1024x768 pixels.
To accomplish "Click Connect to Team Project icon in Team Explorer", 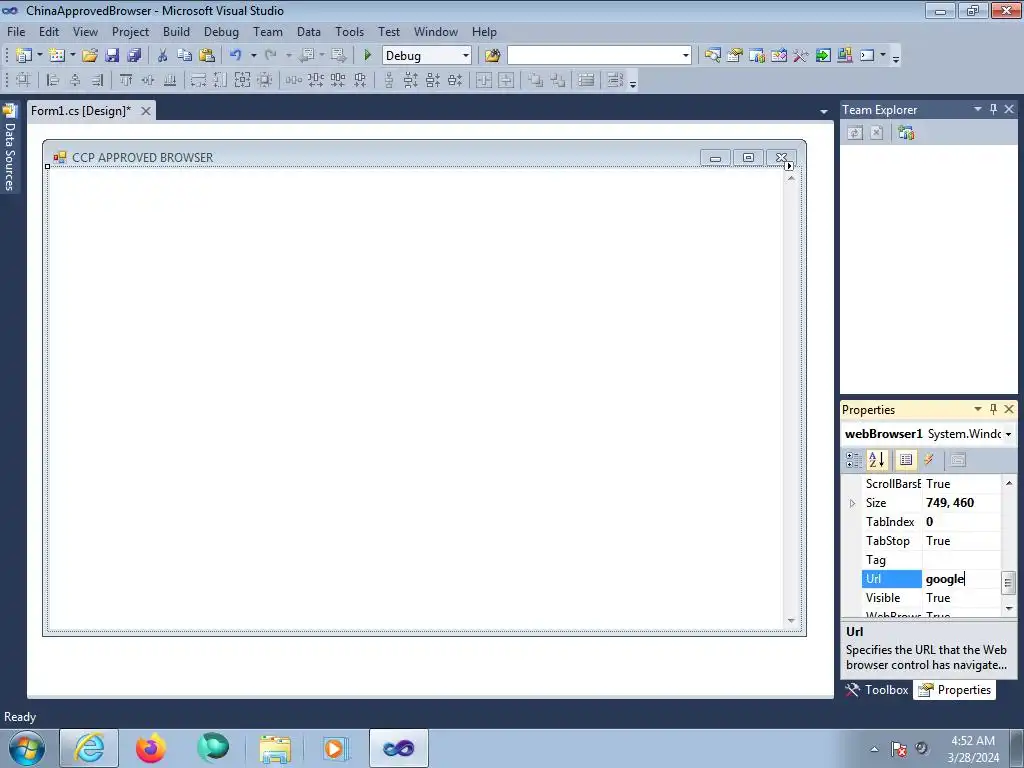I will click(906, 133).
